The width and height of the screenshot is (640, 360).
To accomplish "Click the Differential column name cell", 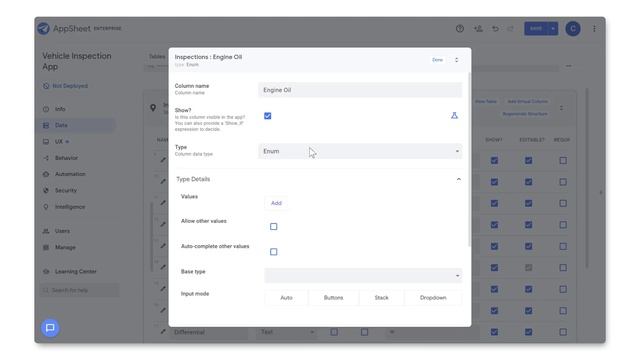I will coord(209,332).
